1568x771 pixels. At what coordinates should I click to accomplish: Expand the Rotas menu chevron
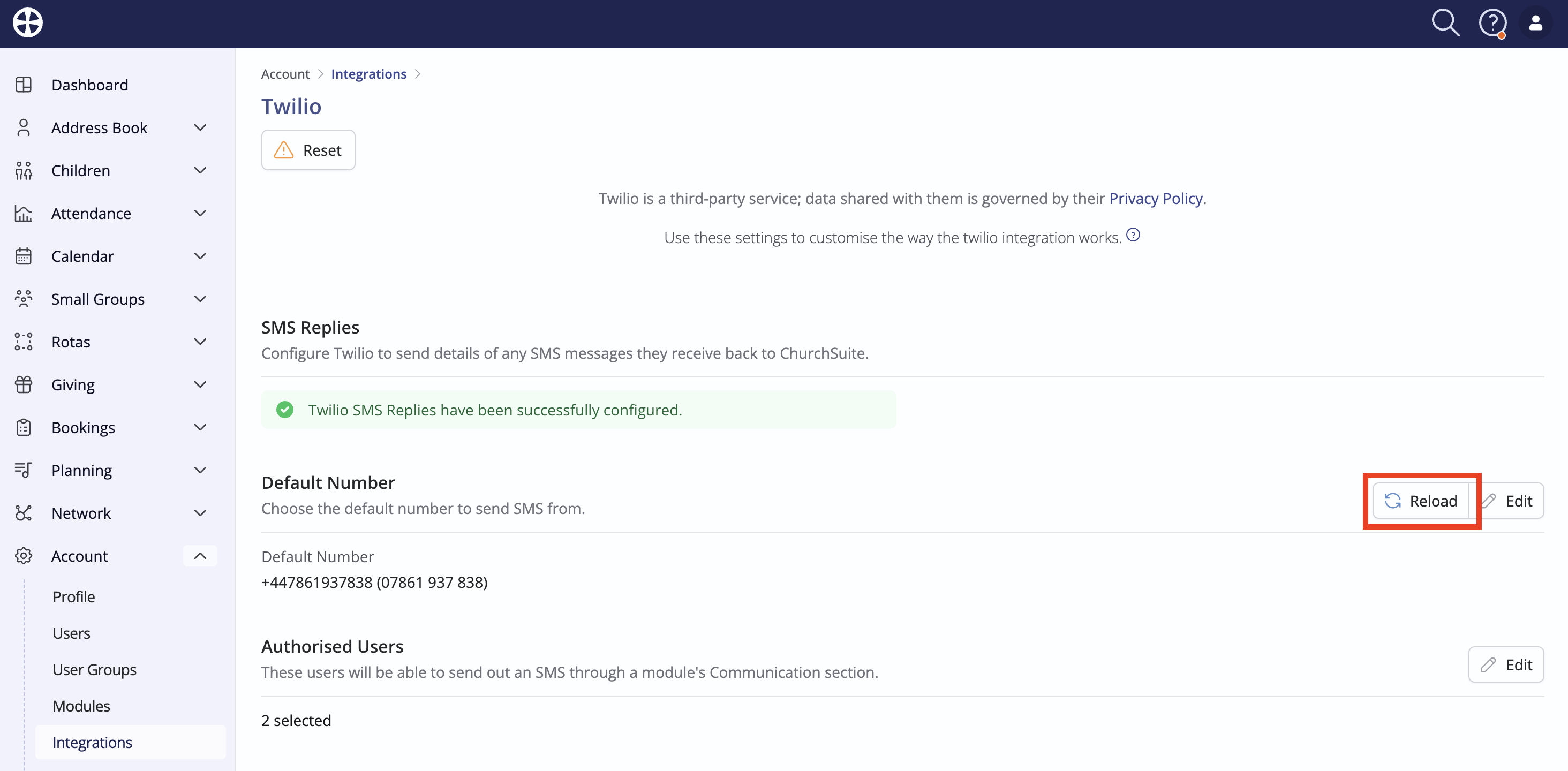(200, 342)
